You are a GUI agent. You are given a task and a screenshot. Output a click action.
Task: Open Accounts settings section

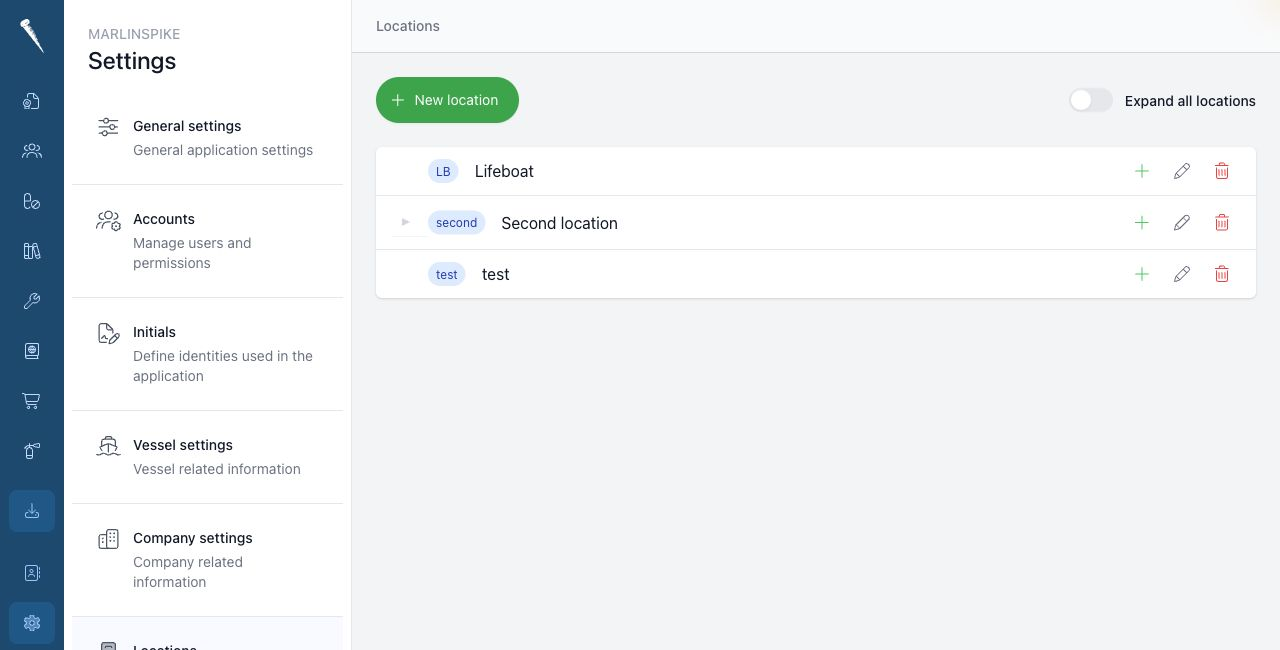click(207, 241)
